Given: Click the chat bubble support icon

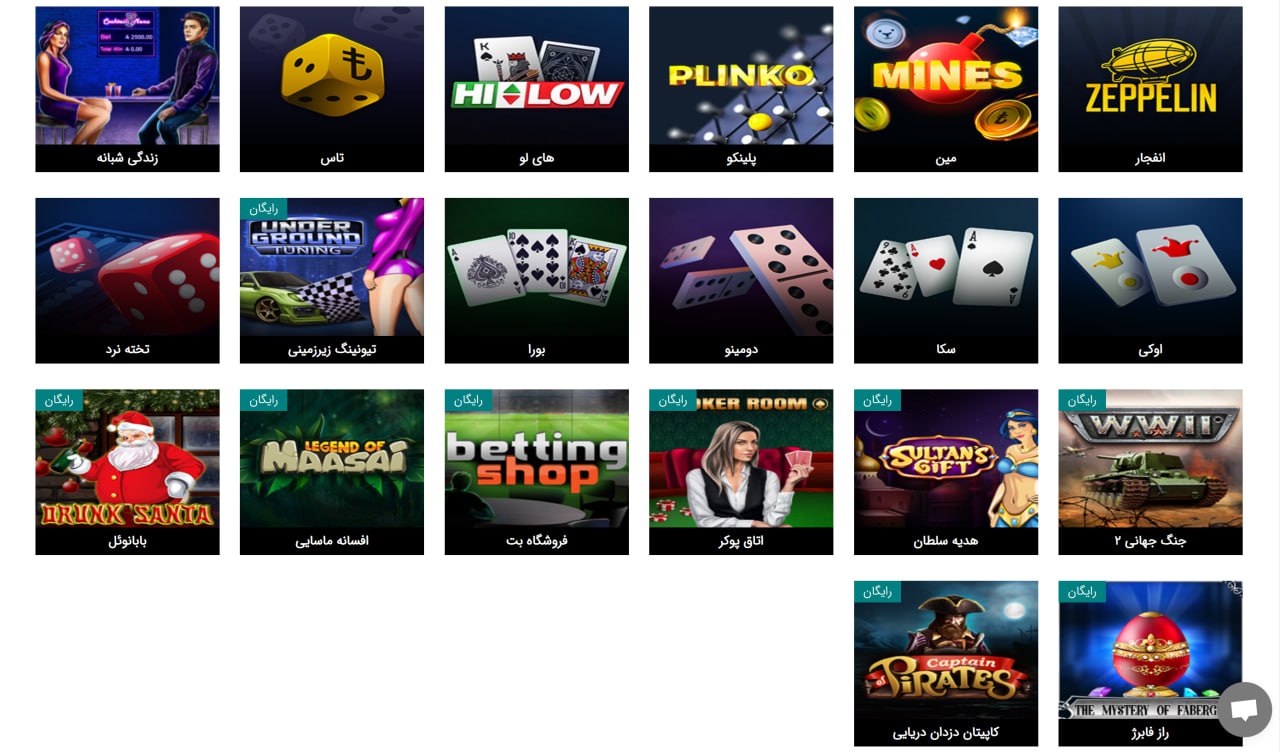Looking at the screenshot, I should coord(1244,710).
